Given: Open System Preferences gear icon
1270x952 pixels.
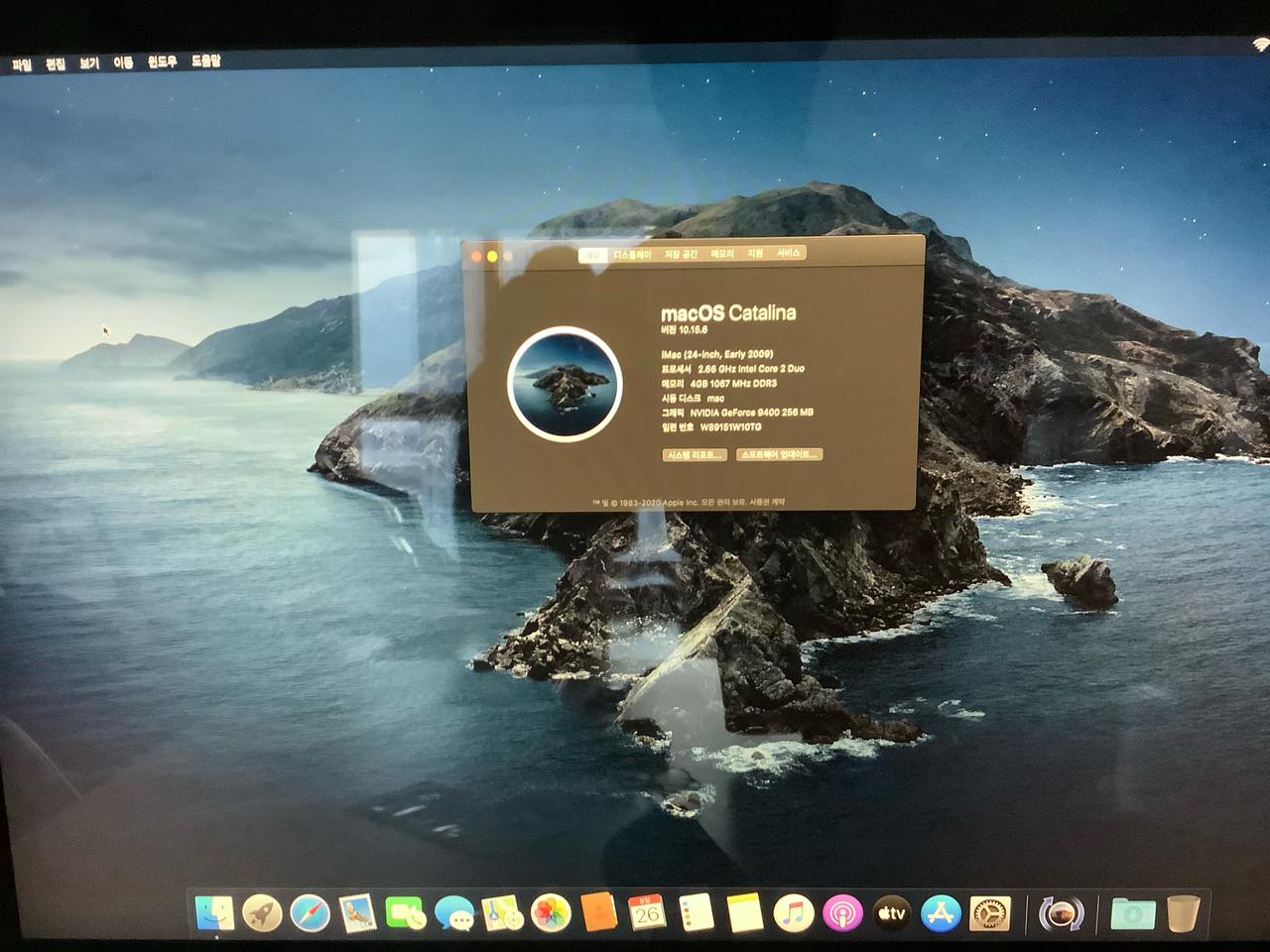Looking at the screenshot, I should click(x=988, y=912).
